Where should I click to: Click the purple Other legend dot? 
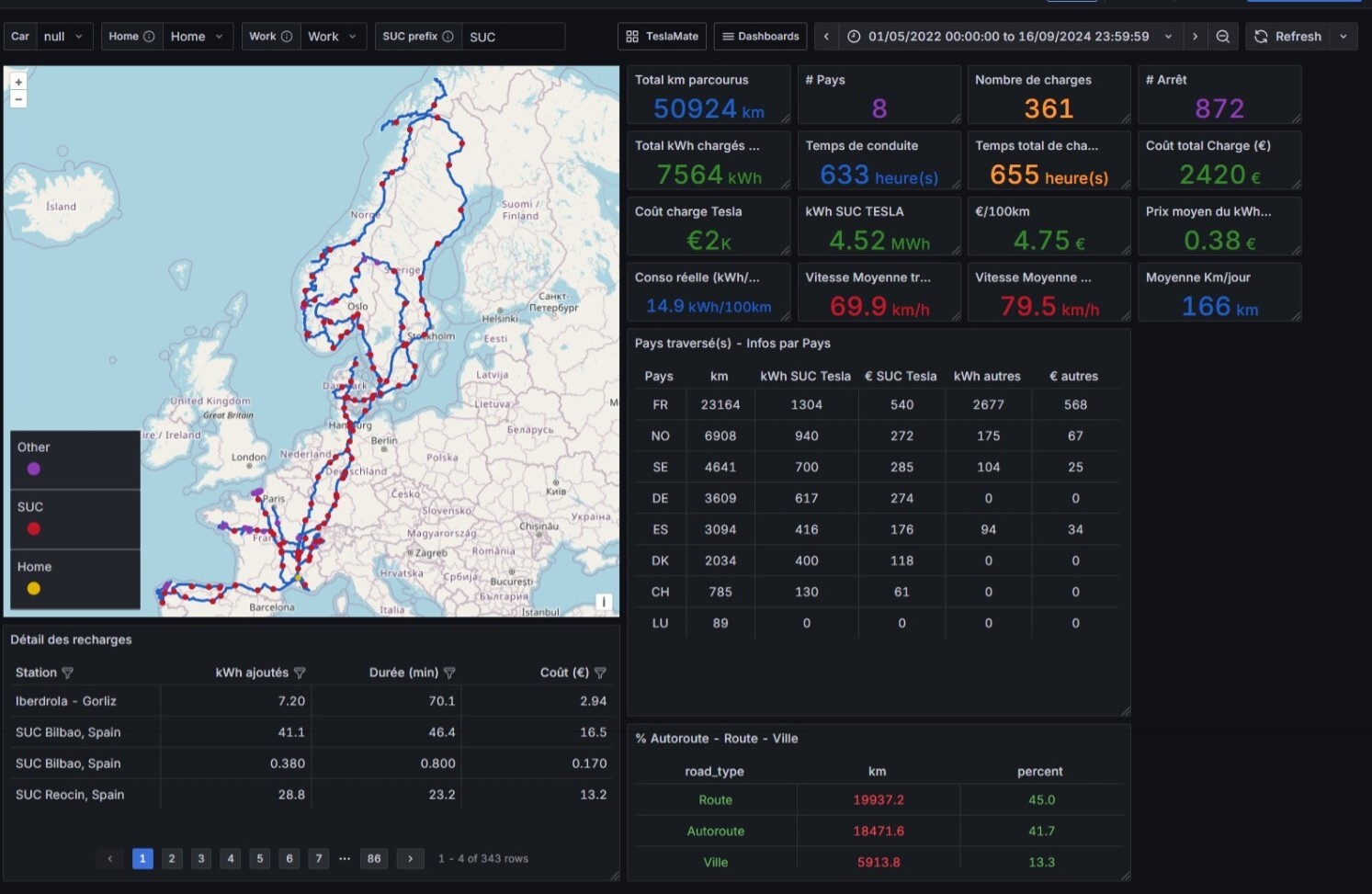[34, 469]
